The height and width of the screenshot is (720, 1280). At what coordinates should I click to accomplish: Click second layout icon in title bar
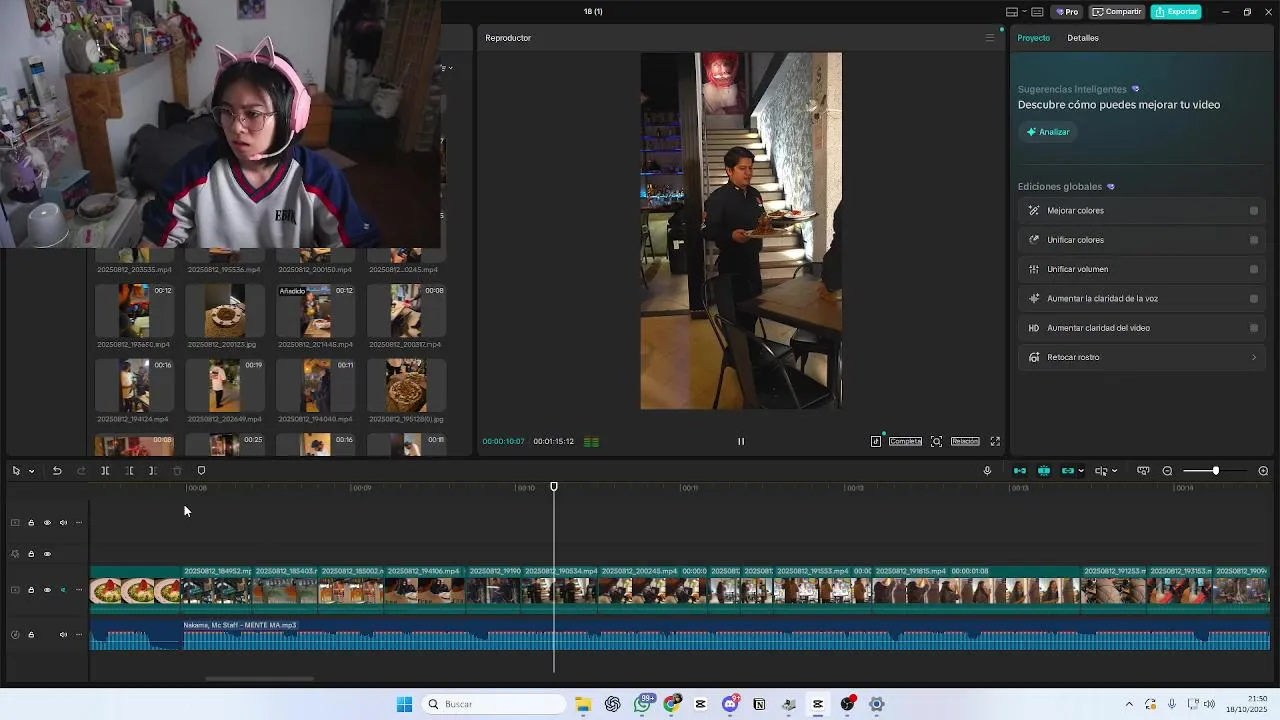tap(1037, 12)
